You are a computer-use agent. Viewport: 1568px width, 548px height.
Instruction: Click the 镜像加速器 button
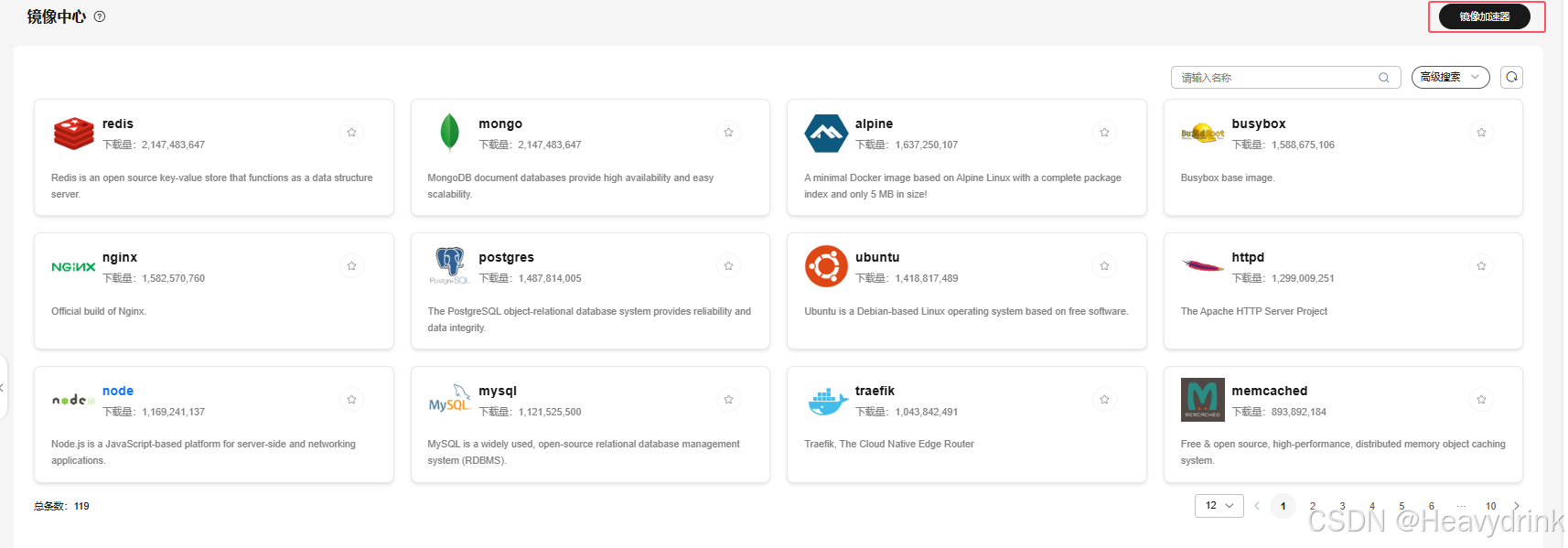point(1485,16)
